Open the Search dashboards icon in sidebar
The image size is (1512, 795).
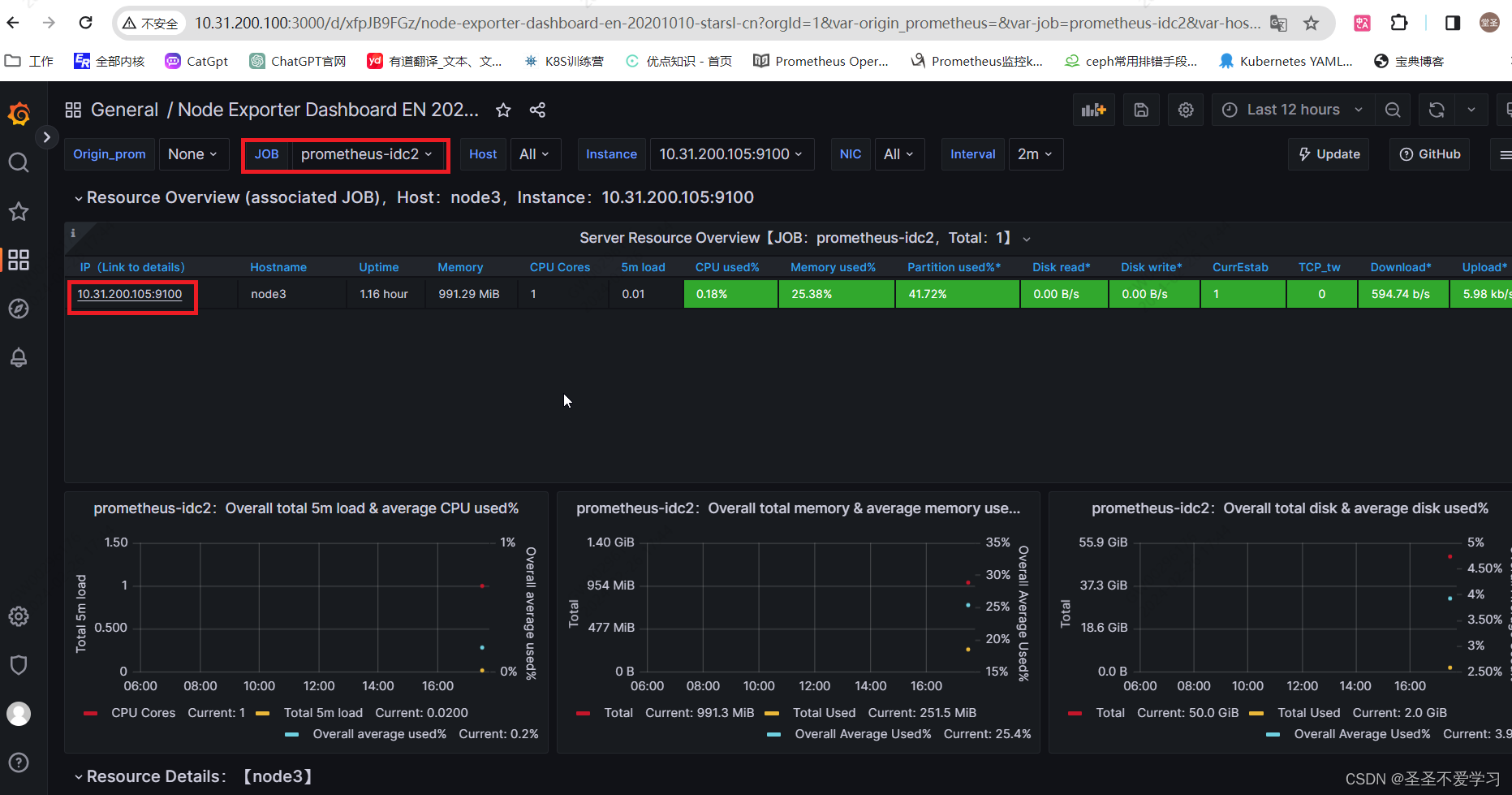(x=19, y=163)
